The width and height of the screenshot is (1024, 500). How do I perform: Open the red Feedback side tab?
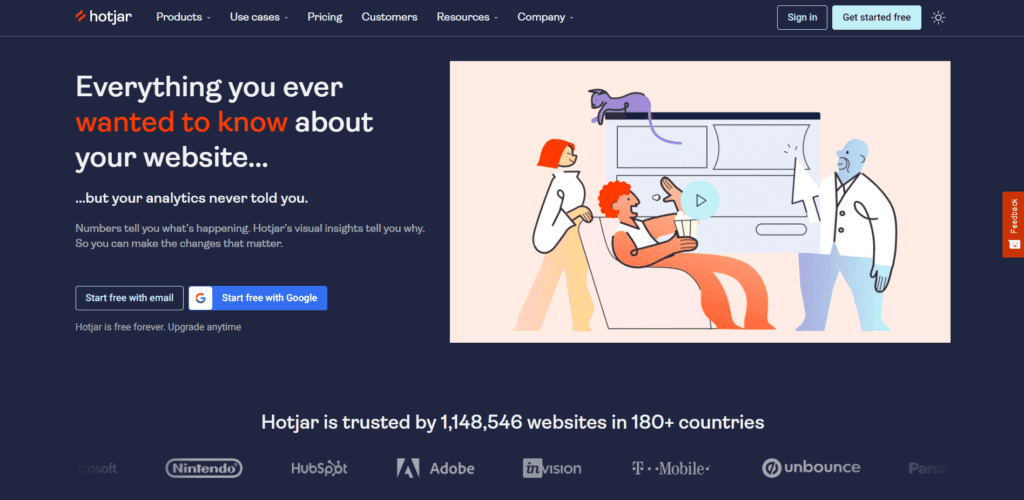(1013, 224)
